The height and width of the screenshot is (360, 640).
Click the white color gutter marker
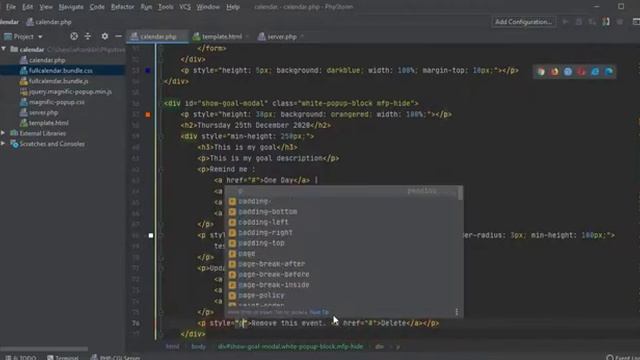click(151, 236)
